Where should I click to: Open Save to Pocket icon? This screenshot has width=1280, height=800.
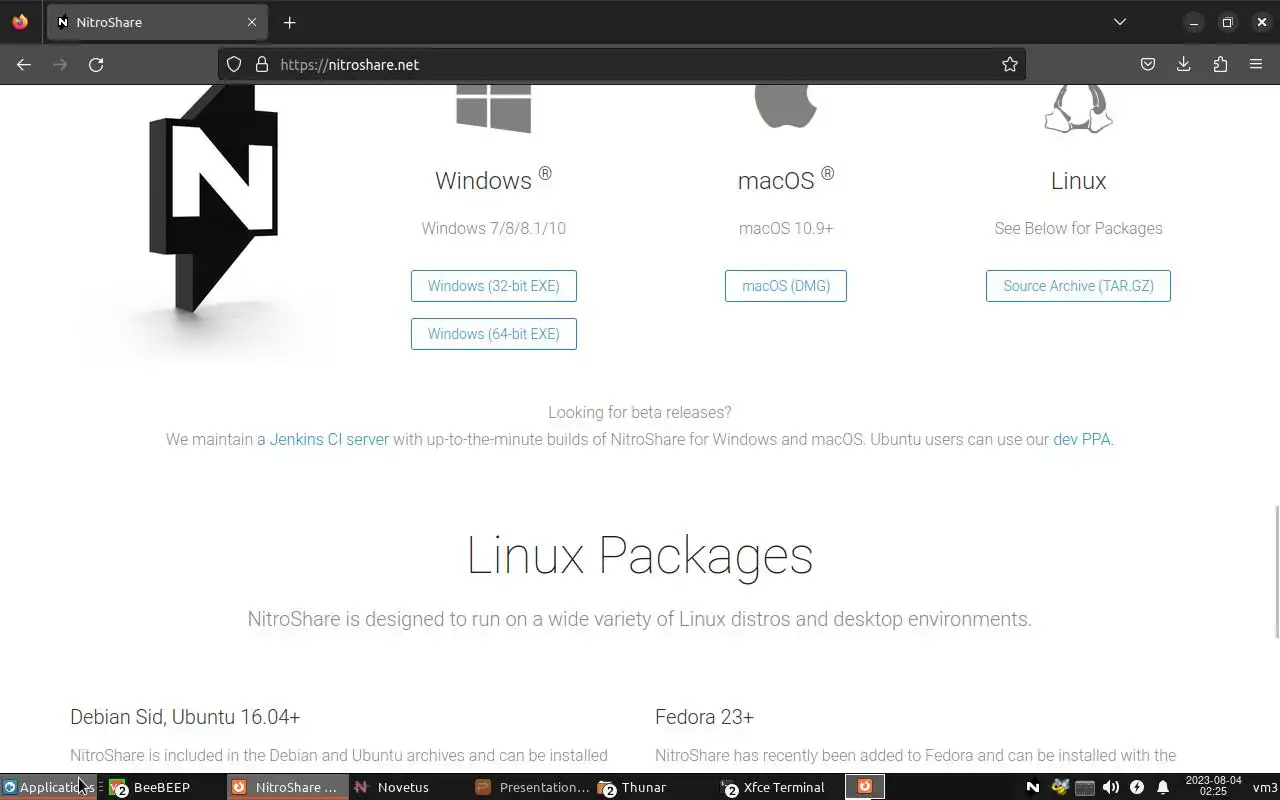(x=1148, y=64)
